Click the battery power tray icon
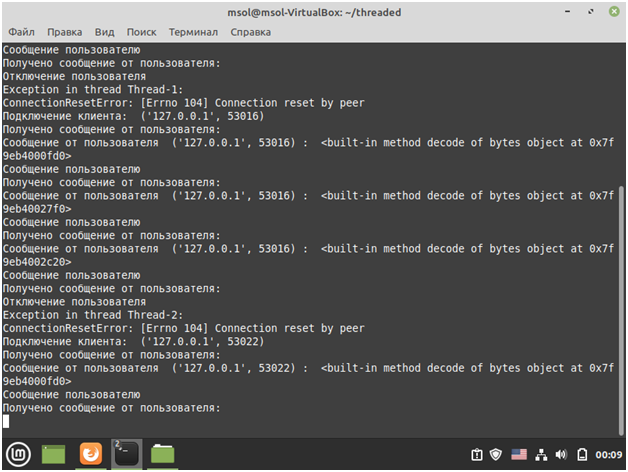Screen dimensions: 628x472 (582, 455)
